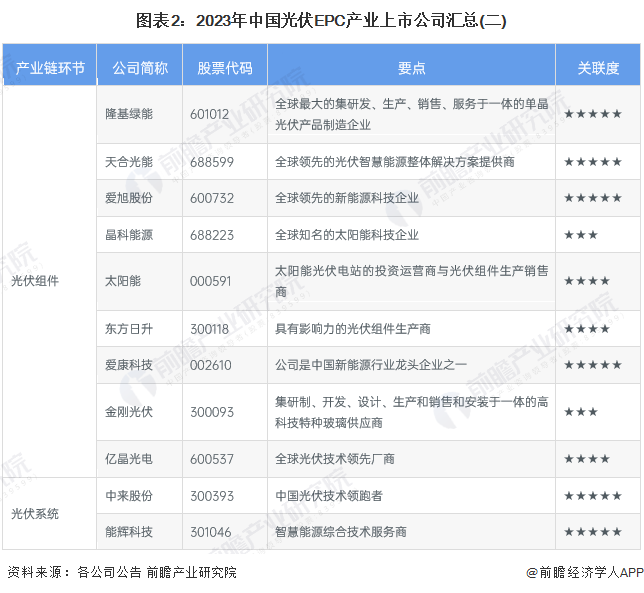Click company name '亿晶光电'
The width and height of the screenshot is (644, 593).
point(129,459)
